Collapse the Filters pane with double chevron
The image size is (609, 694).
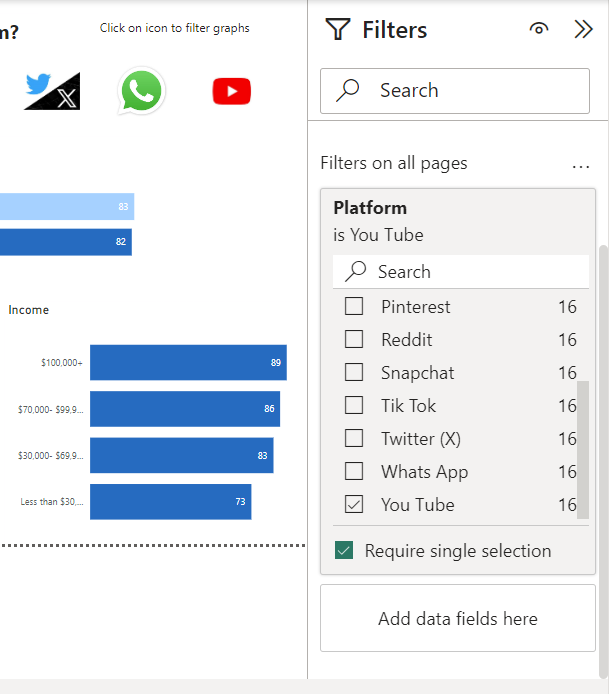[x=584, y=30]
